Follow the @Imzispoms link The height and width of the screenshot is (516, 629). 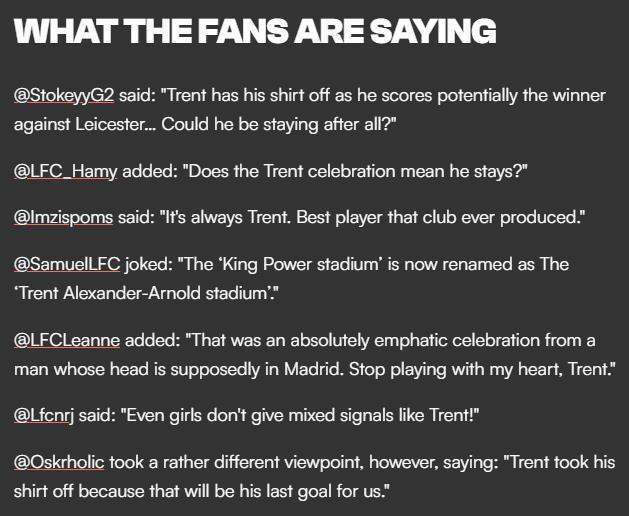[63, 217]
